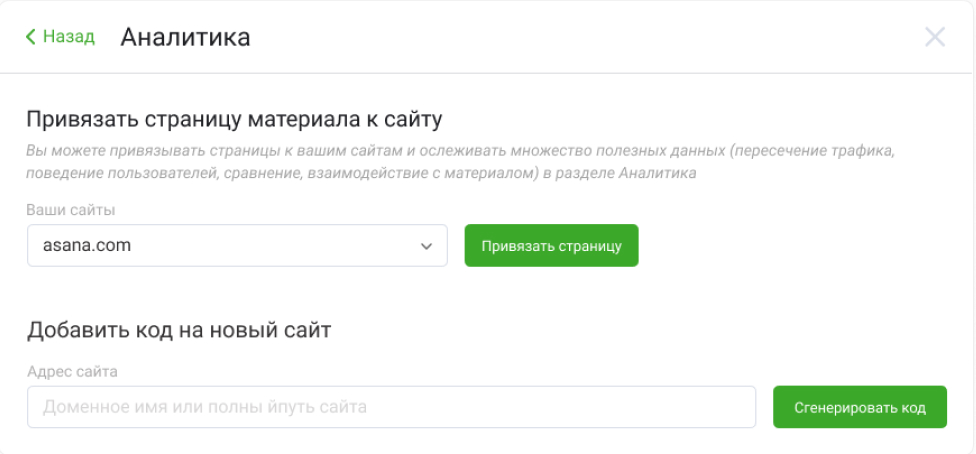Click the Сгенерировать код button
This screenshot has height=454, width=976.
(859, 407)
